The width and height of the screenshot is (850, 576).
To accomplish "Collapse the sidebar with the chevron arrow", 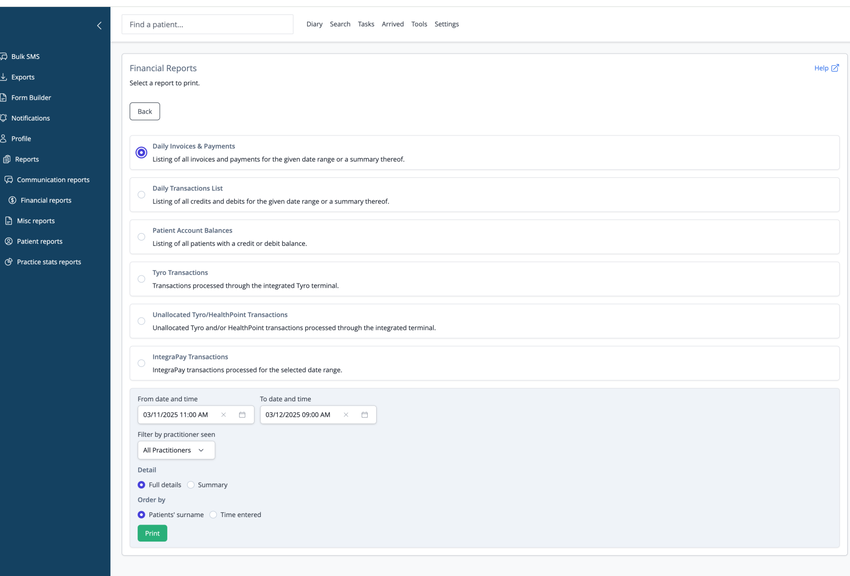I will [99, 25].
